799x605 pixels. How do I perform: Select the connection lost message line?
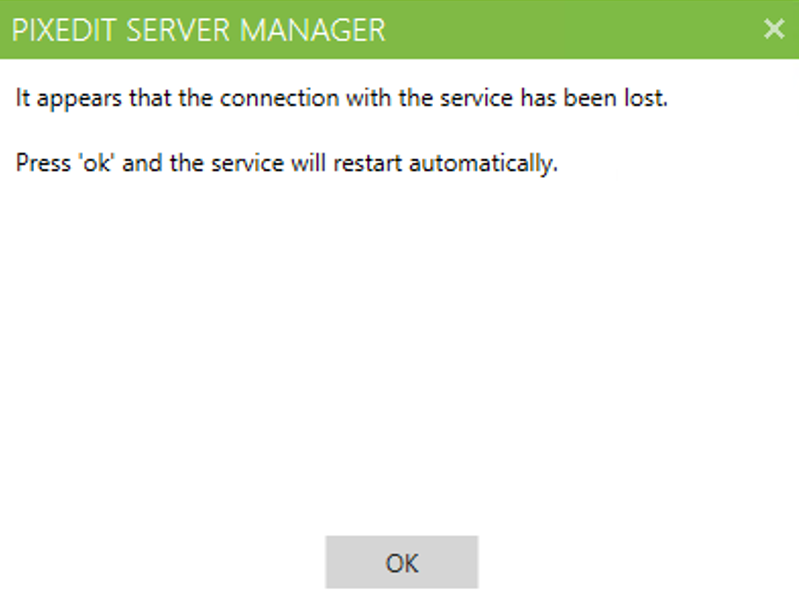point(341,98)
